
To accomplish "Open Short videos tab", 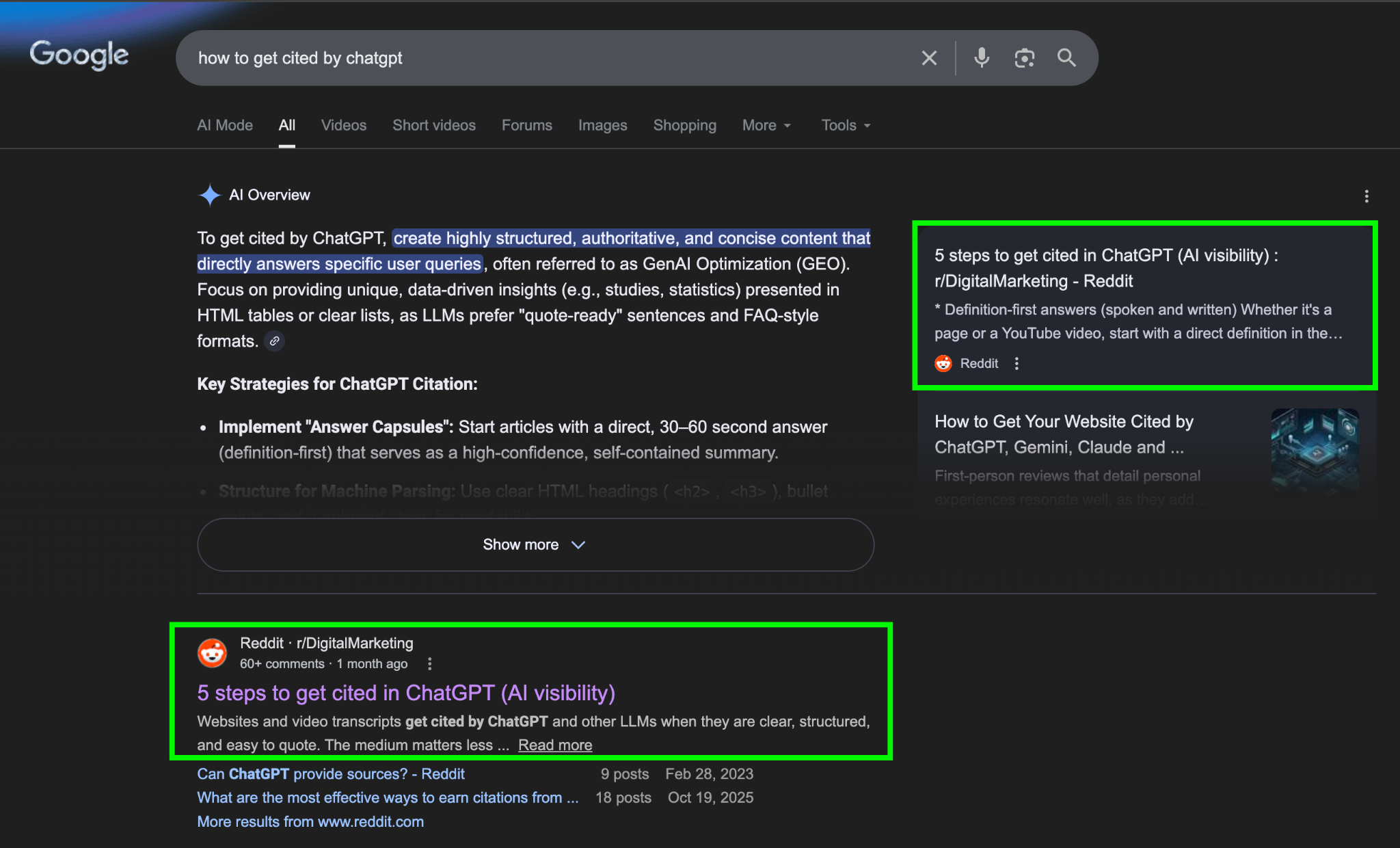I will coord(434,125).
